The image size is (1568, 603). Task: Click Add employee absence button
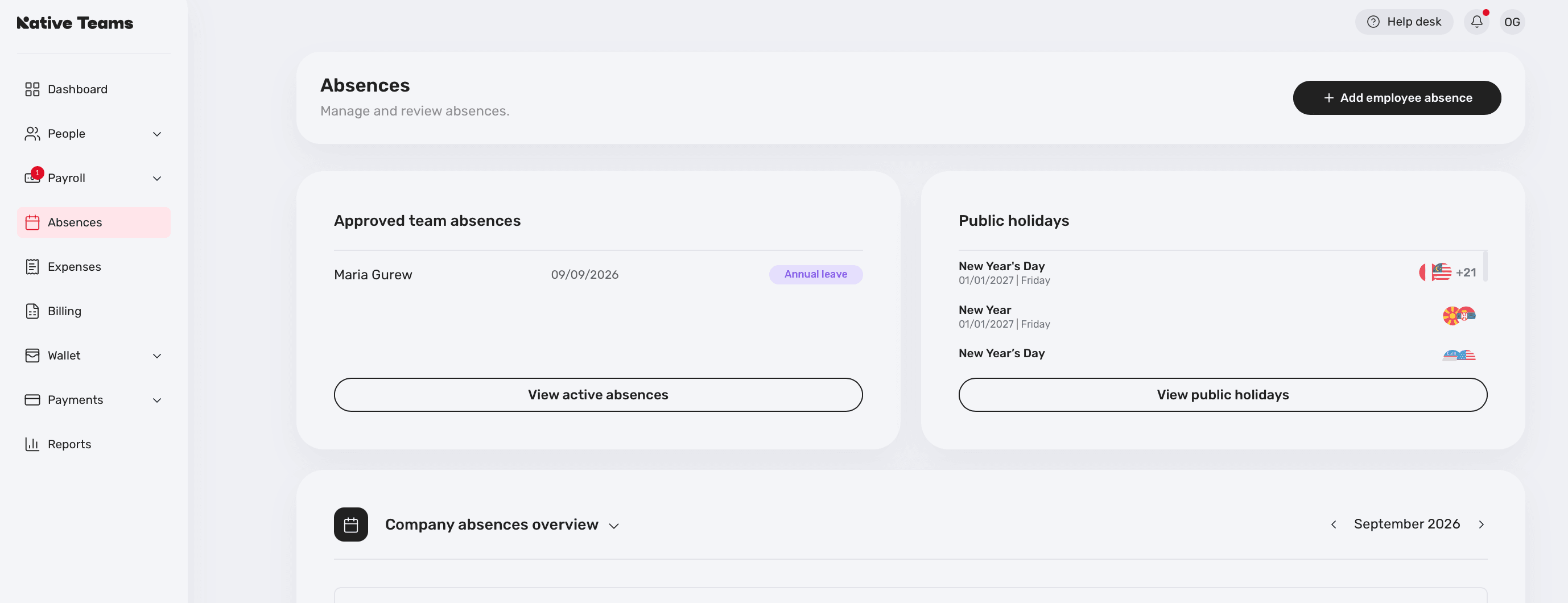tap(1396, 98)
